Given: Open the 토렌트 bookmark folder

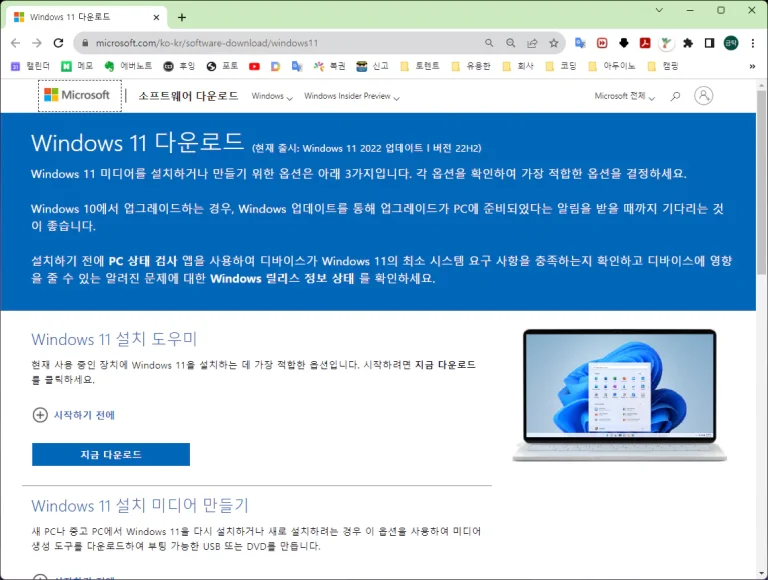Looking at the screenshot, I should [x=420, y=66].
